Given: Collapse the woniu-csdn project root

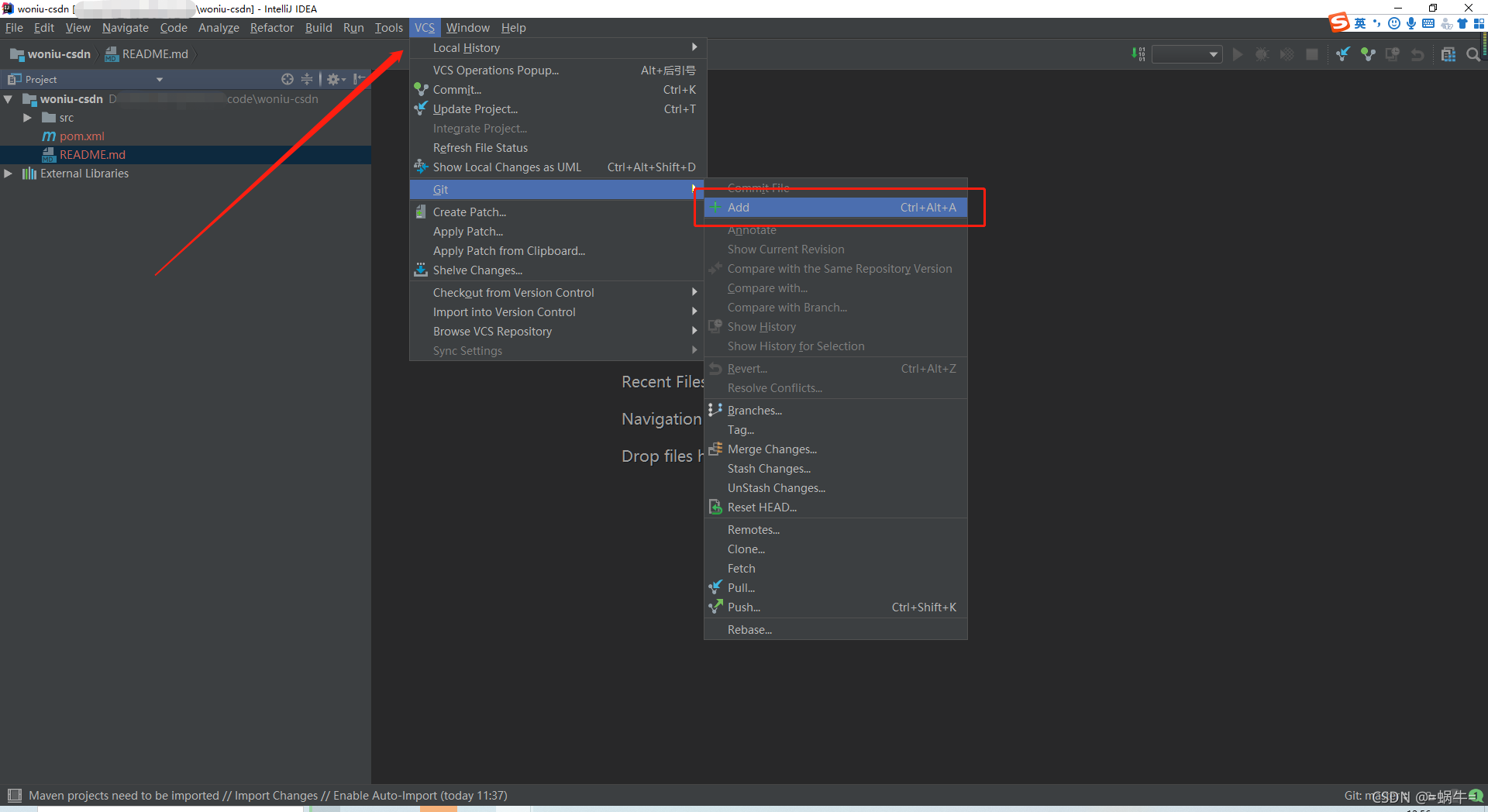Looking at the screenshot, I should [x=9, y=99].
